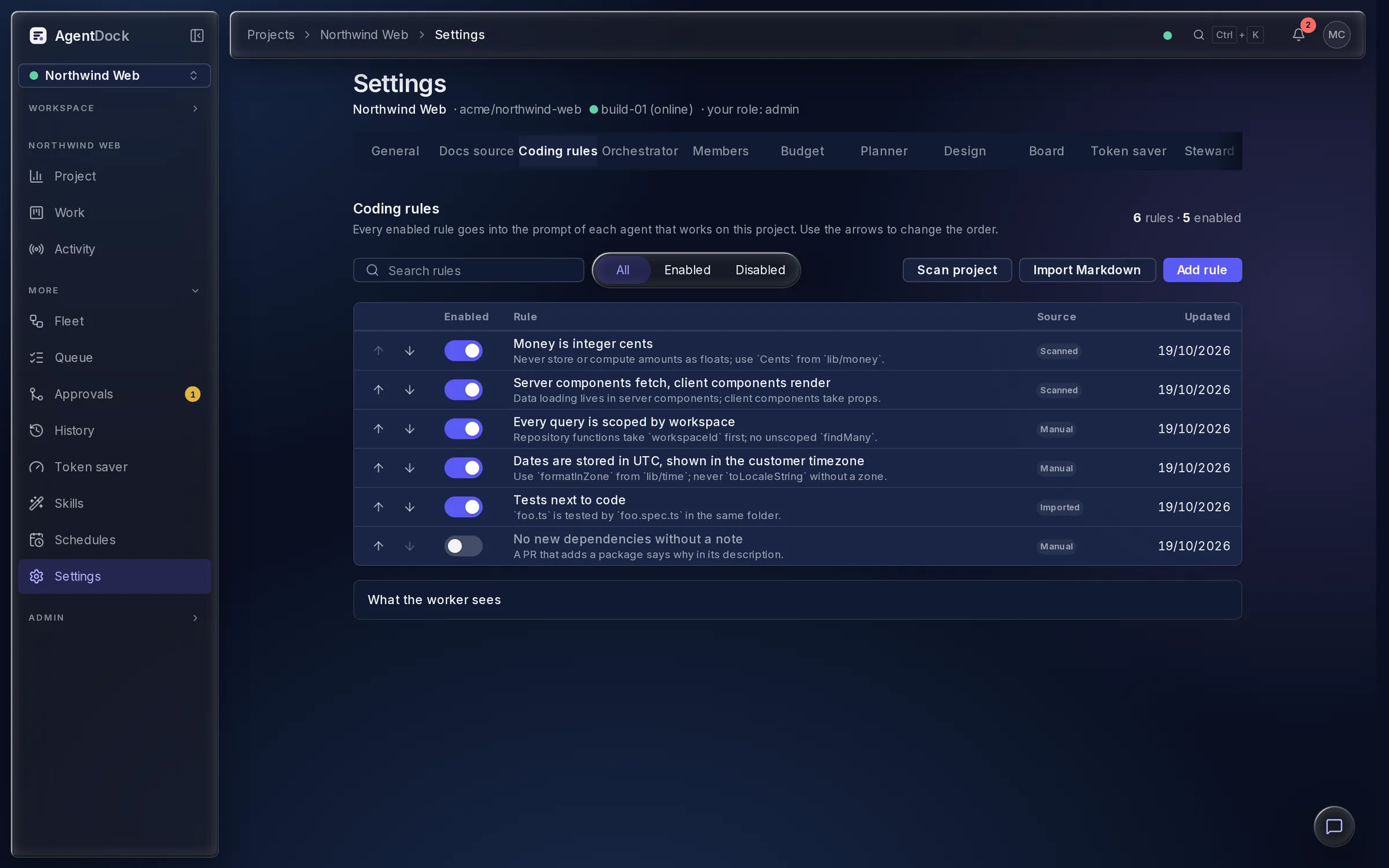Open Approvals in the sidebar
1389x868 pixels.
coord(114,394)
